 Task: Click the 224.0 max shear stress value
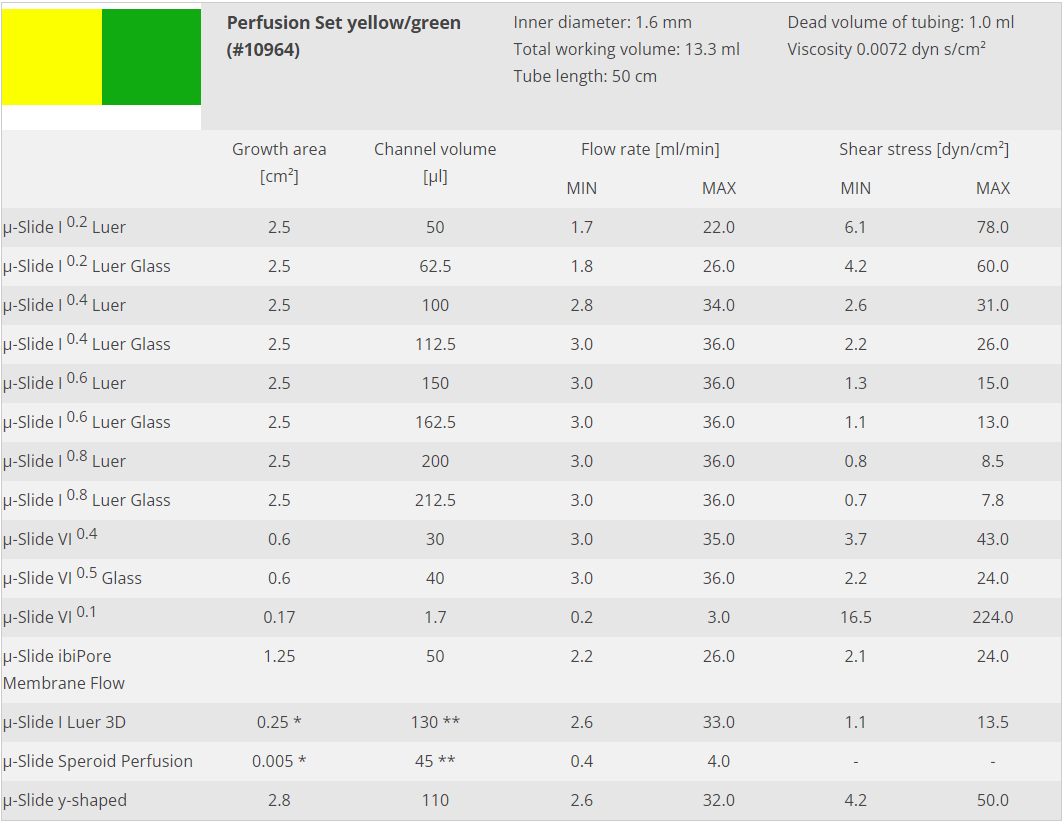pyautogui.click(x=992, y=617)
